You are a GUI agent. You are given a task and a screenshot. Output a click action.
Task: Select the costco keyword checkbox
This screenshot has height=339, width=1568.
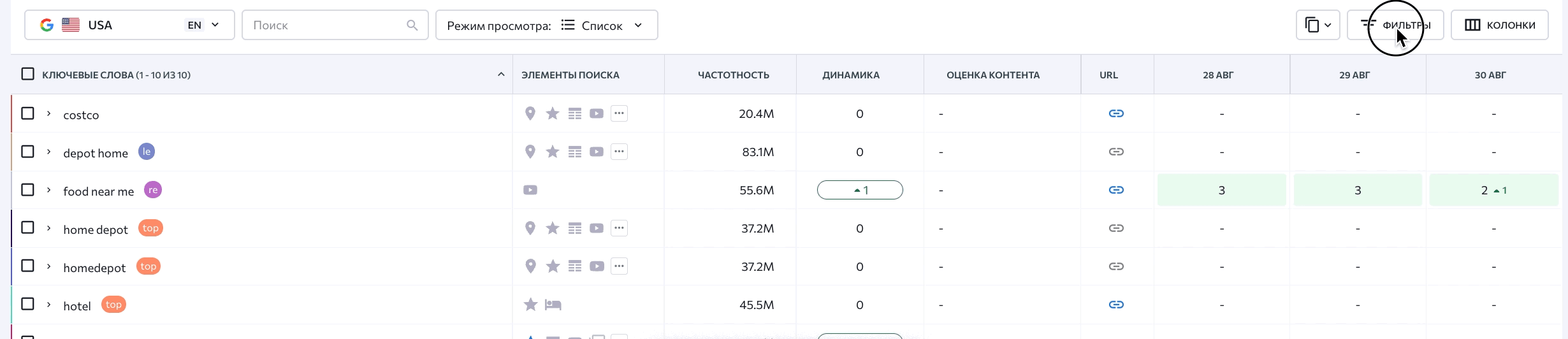pyautogui.click(x=27, y=113)
